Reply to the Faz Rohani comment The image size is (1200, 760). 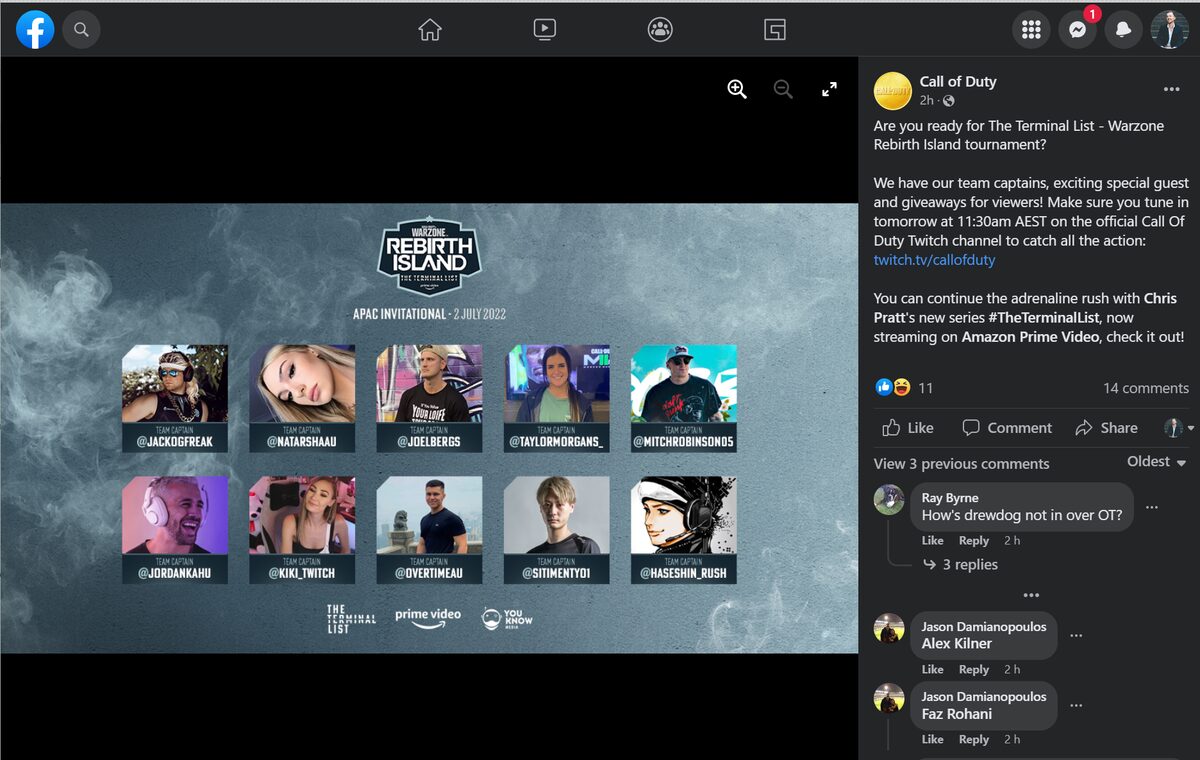click(x=974, y=740)
